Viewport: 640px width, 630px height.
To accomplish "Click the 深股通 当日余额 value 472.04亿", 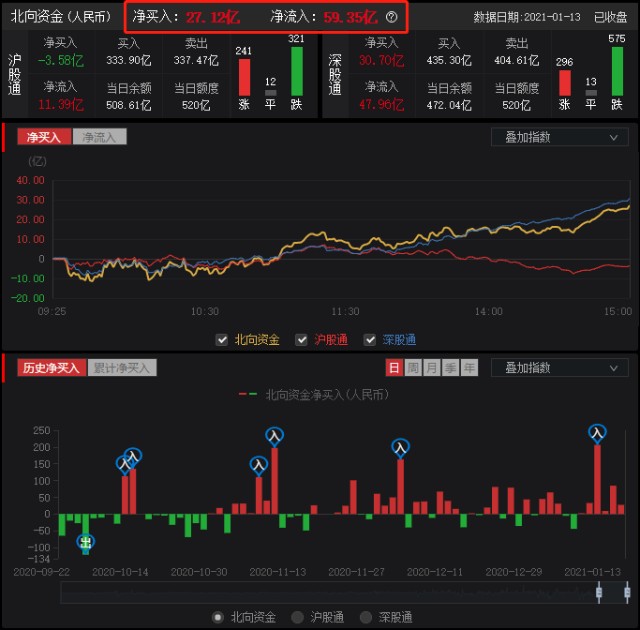I will (449, 105).
